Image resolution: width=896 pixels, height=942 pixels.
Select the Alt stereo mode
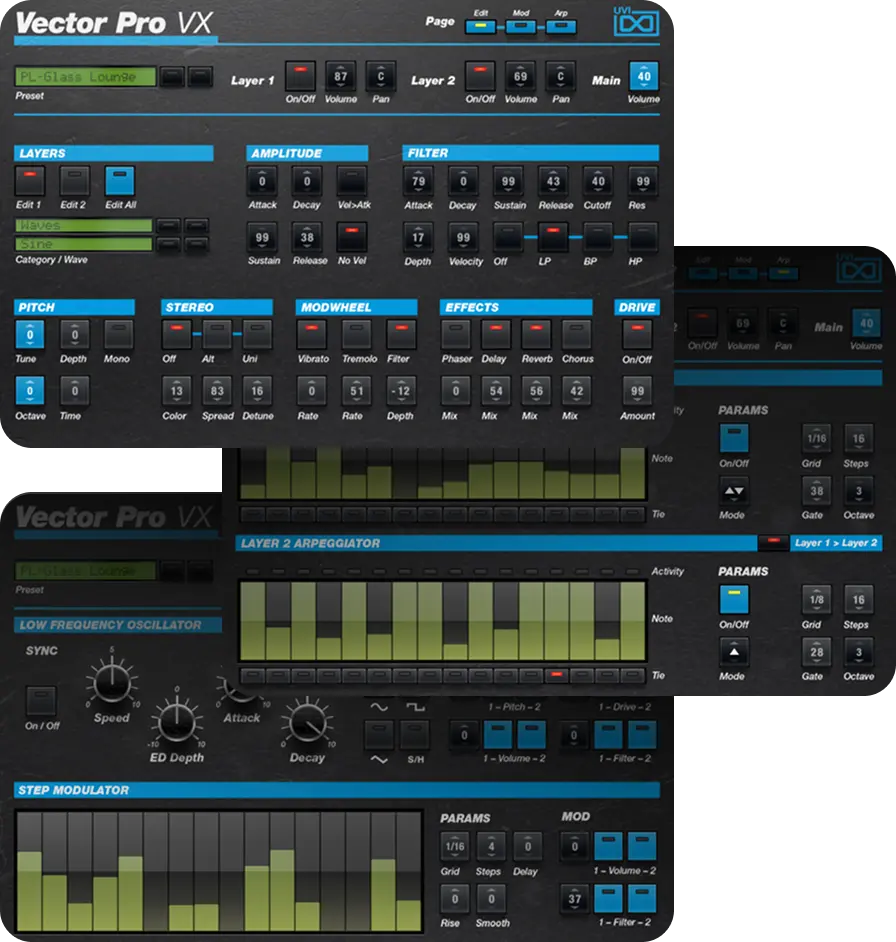click(x=217, y=335)
